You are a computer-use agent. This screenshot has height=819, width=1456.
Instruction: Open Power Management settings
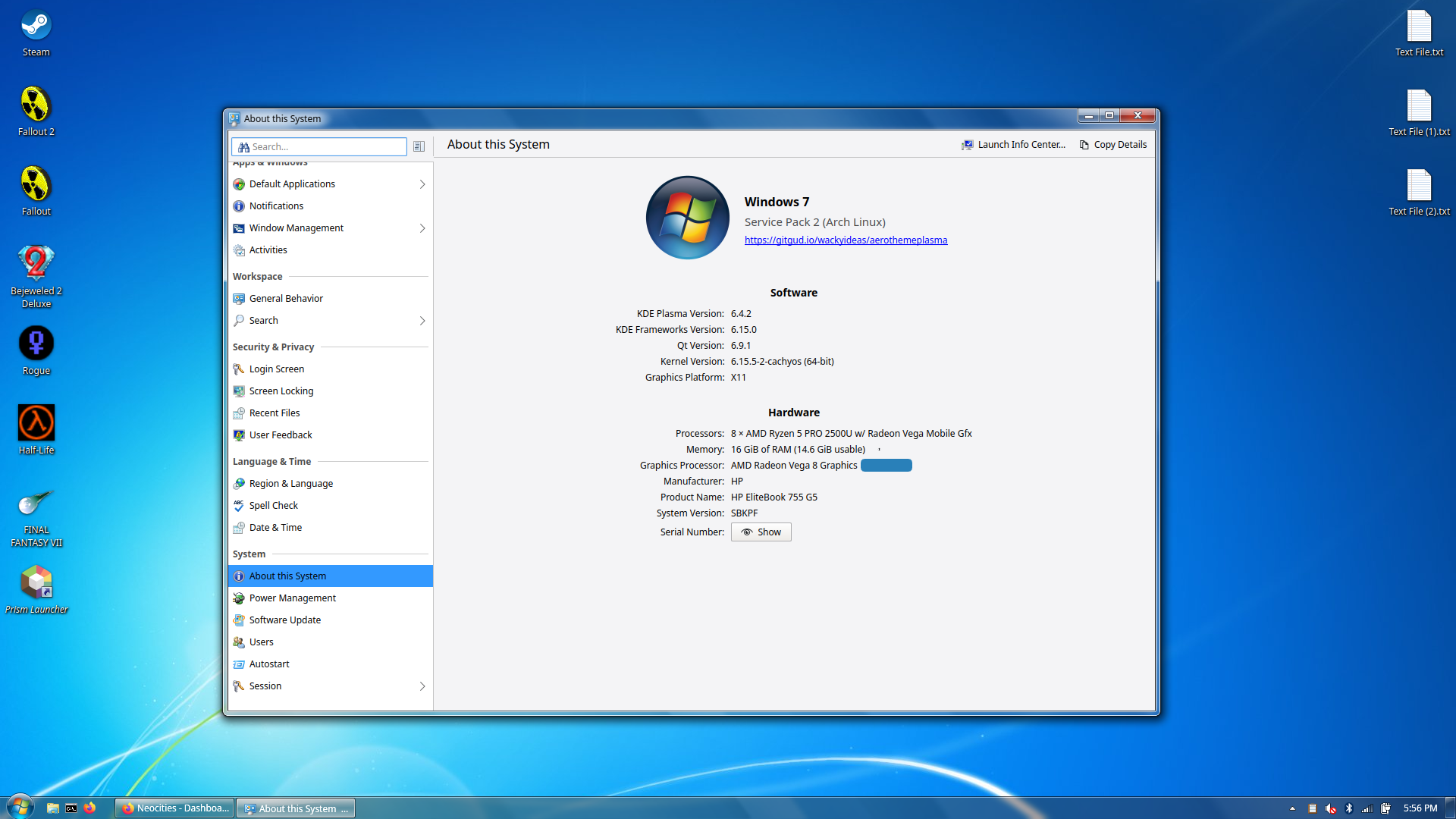(292, 598)
